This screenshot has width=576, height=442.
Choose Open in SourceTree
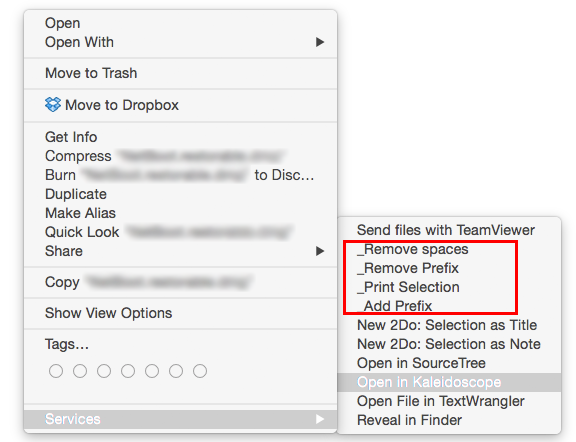[x=421, y=363]
